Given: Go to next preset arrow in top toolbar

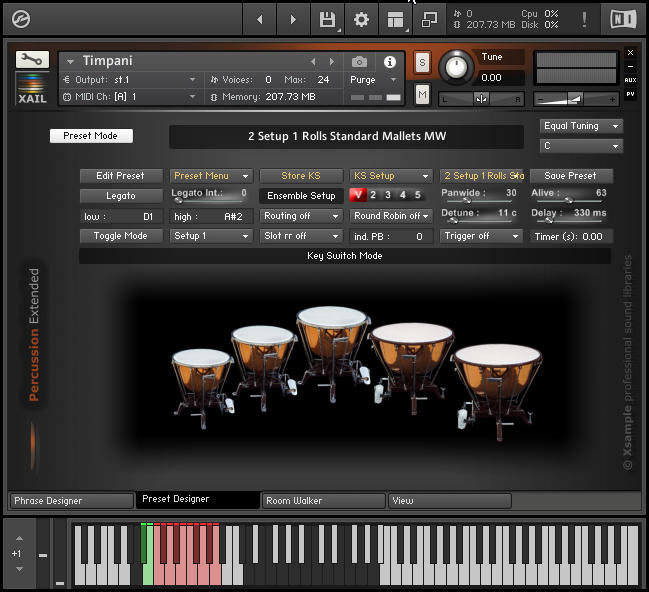Looking at the screenshot, I should (293, 19).
